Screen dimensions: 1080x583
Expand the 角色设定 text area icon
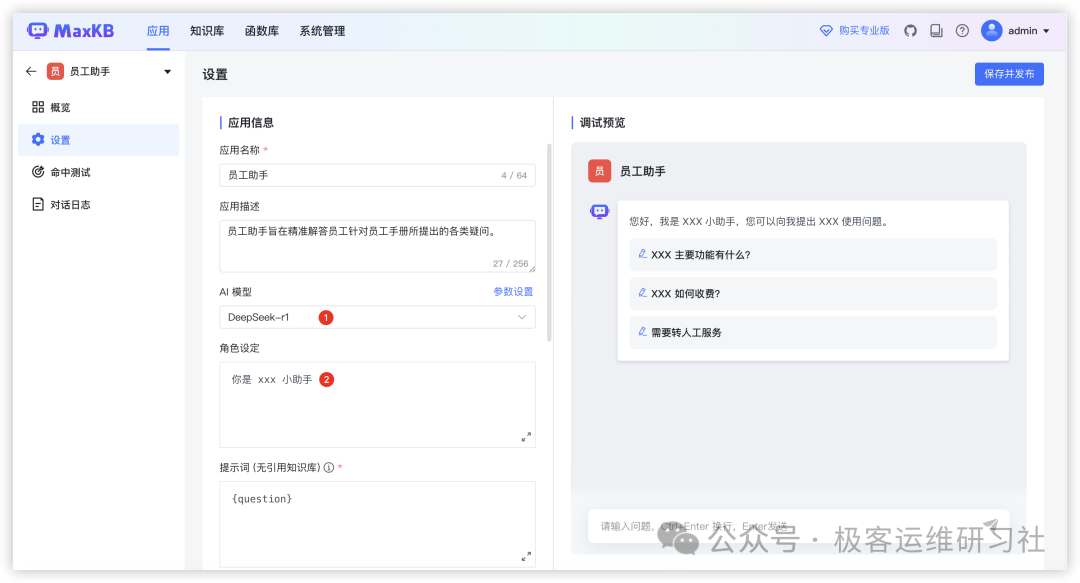point(526,437)
